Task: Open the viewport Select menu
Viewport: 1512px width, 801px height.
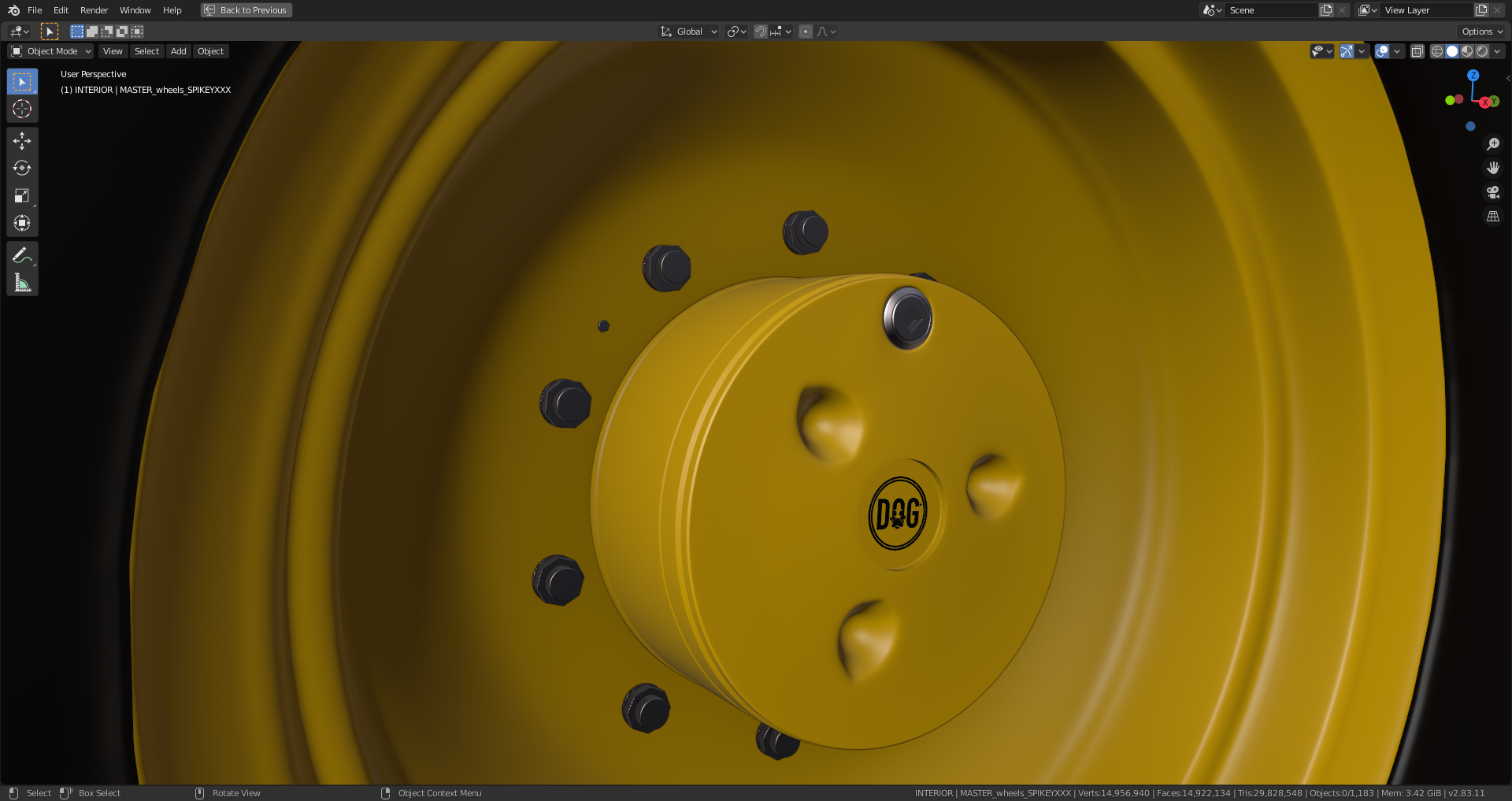Action: 146,51
